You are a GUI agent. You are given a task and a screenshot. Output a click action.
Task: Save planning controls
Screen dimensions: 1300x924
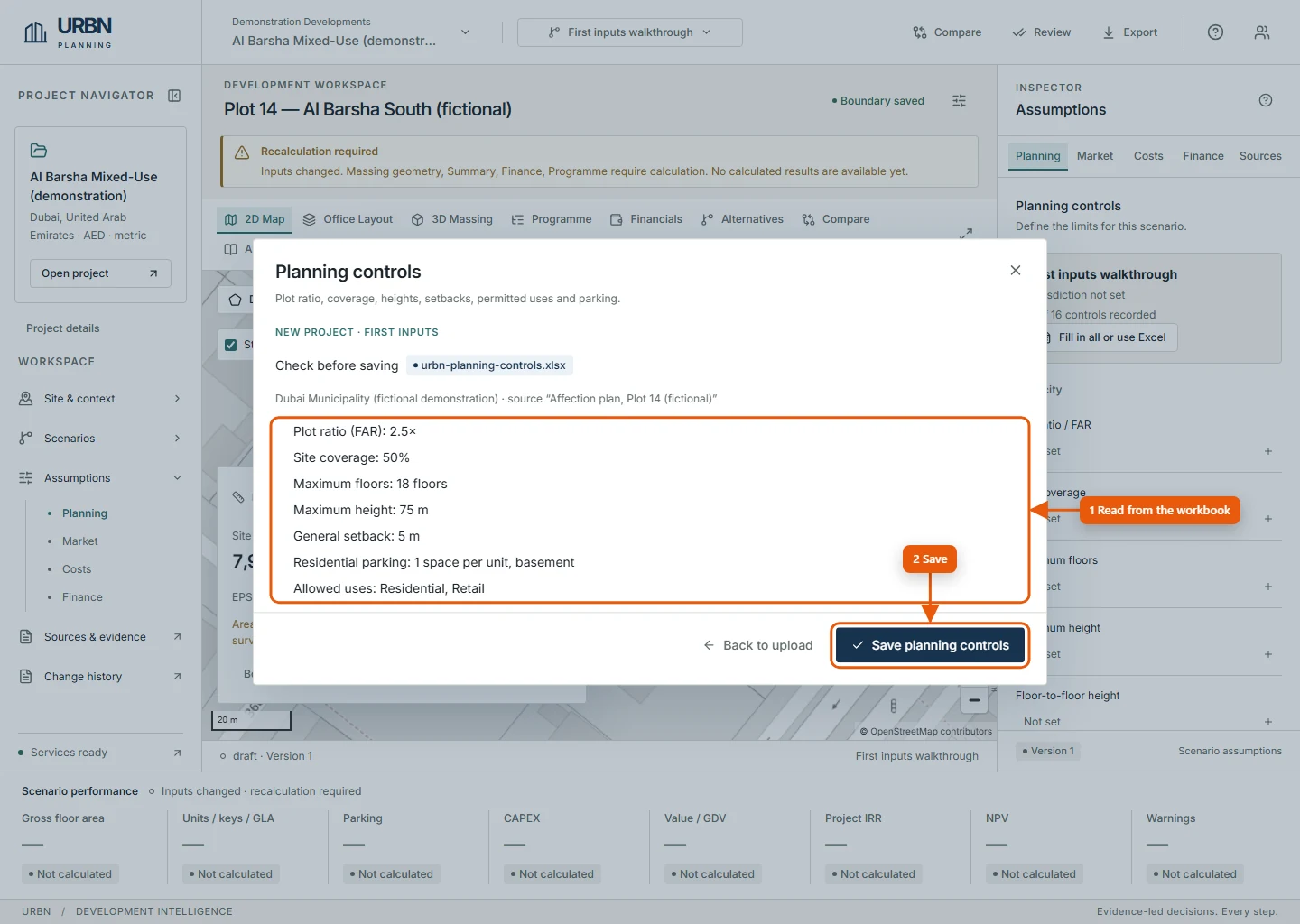[930, 645]
